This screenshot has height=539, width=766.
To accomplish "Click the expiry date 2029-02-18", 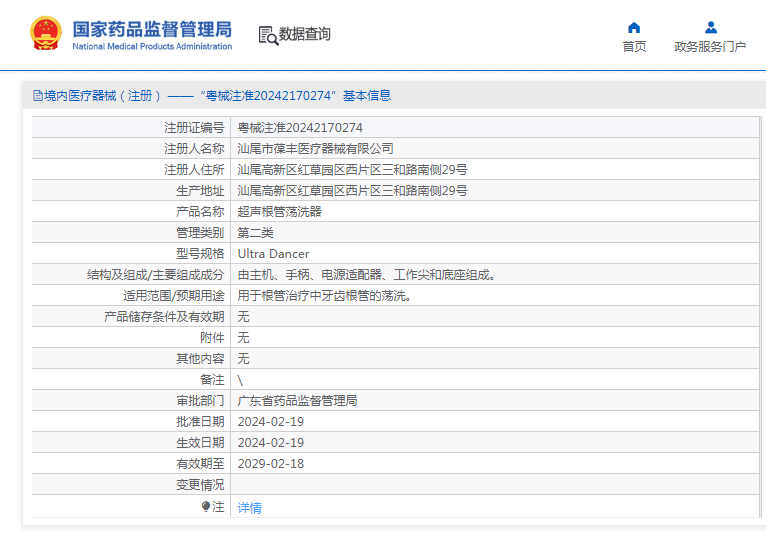I will tap(270, 464).
